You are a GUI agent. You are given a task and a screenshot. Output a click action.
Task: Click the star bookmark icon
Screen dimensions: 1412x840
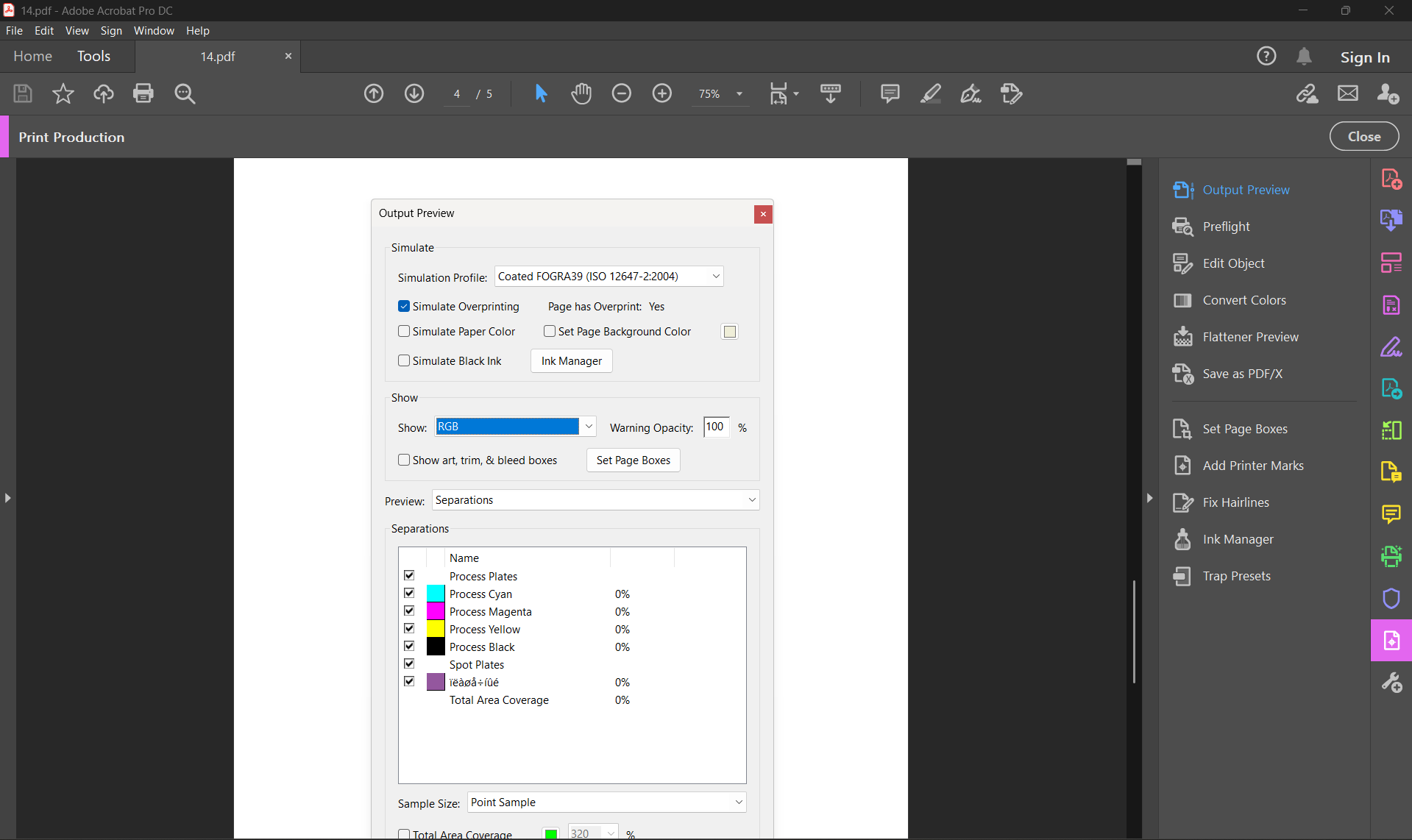pos(63,93)
